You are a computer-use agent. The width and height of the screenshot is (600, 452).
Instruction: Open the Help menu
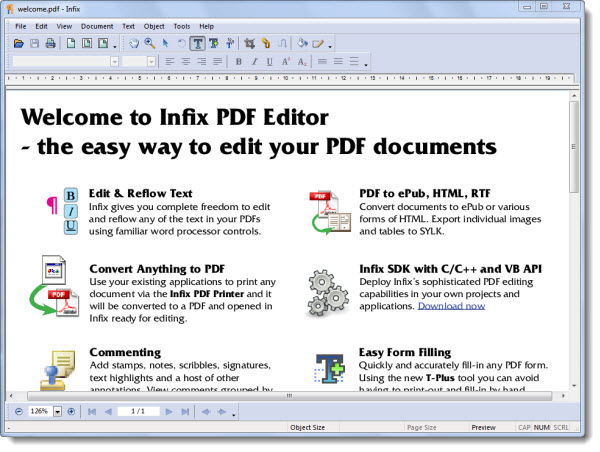pyautogui.click(x=206, y=26)
